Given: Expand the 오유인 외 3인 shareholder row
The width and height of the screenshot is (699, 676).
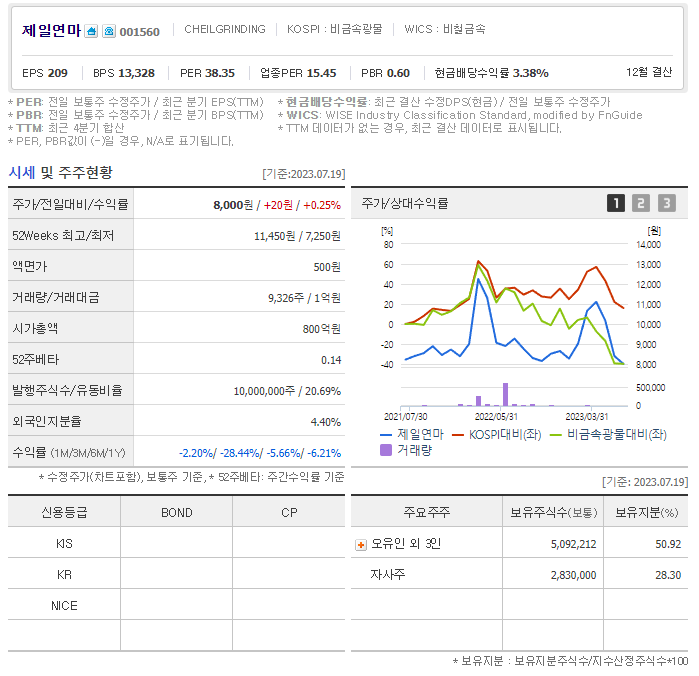Looking at the screenshot, I should (x=361, y=544).
